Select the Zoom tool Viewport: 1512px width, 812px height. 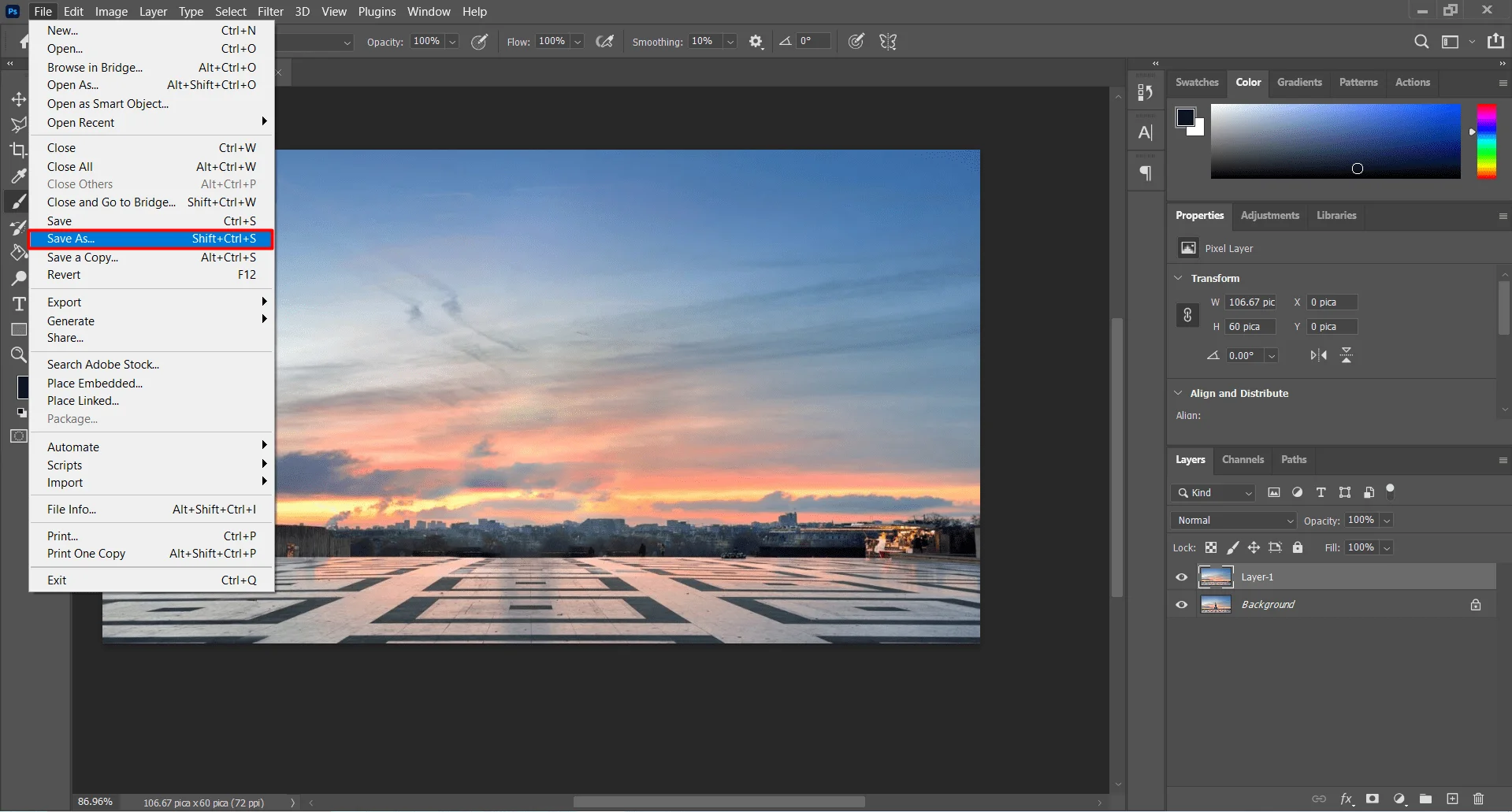[18, 355]
